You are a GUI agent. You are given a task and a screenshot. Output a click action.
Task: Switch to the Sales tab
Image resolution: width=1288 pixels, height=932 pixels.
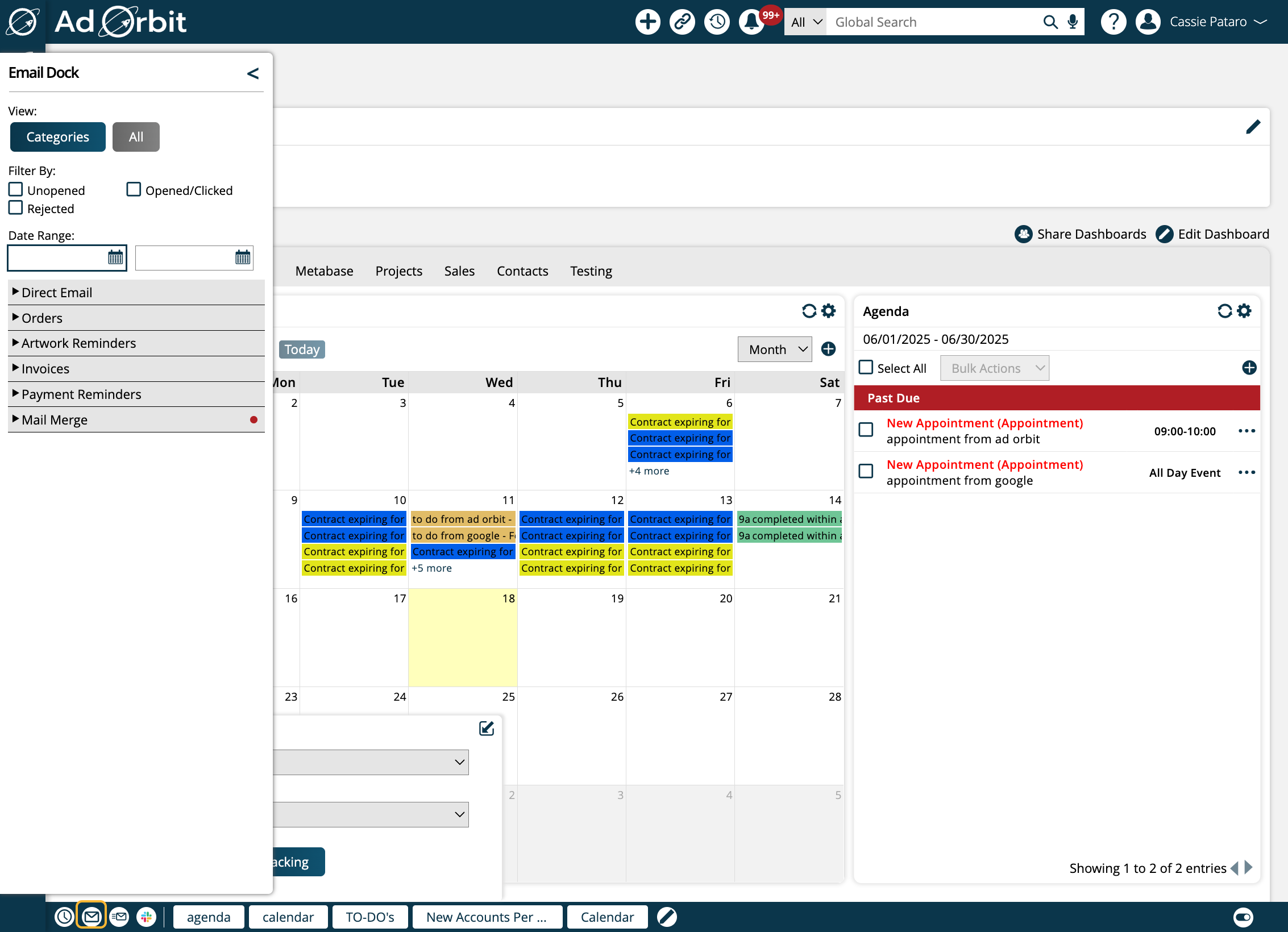[x=459, y=271]
